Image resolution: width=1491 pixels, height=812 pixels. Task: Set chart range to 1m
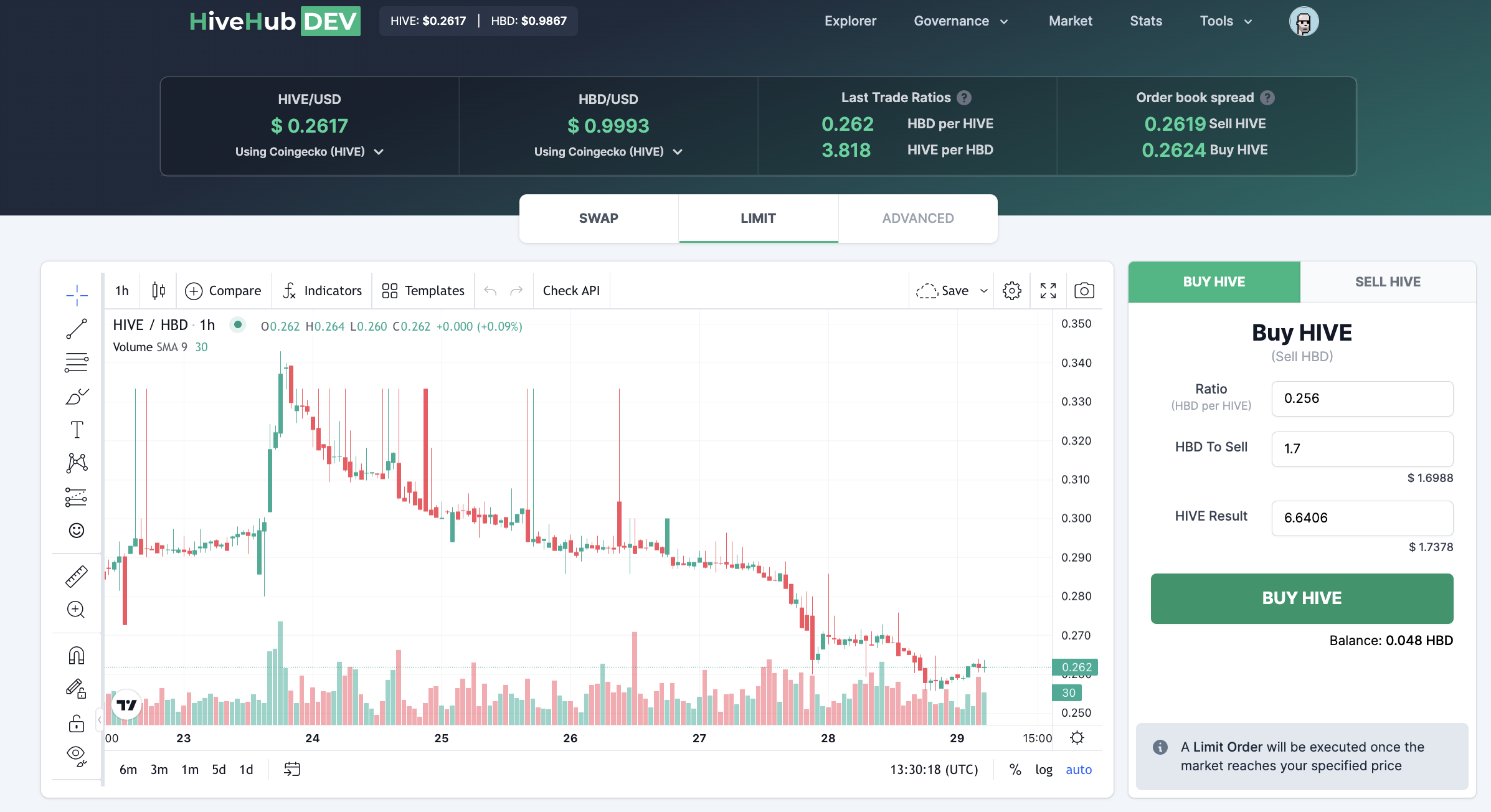tap(190, 770)
